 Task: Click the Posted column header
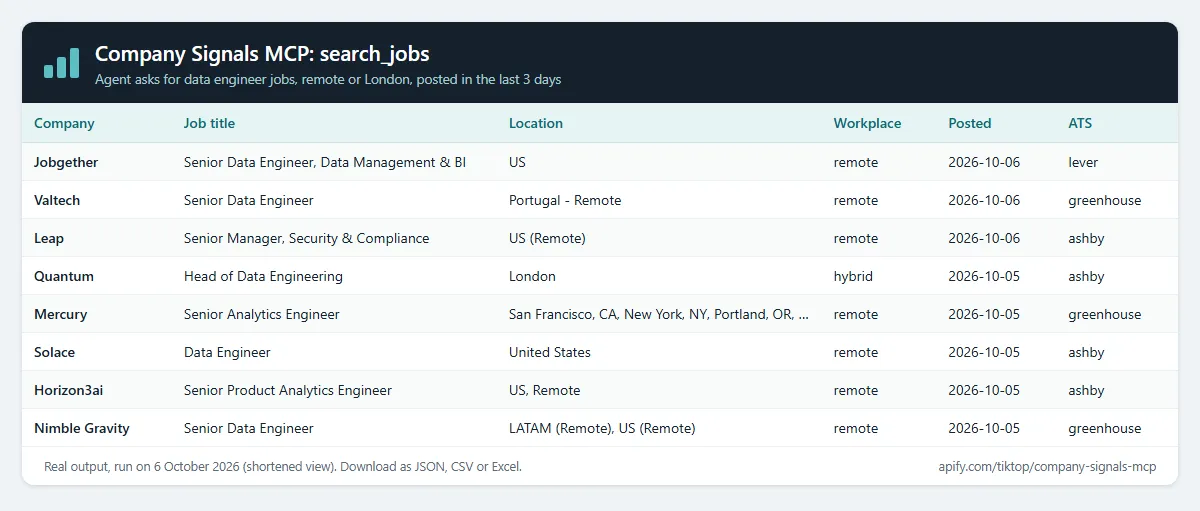tap(970, 124)
